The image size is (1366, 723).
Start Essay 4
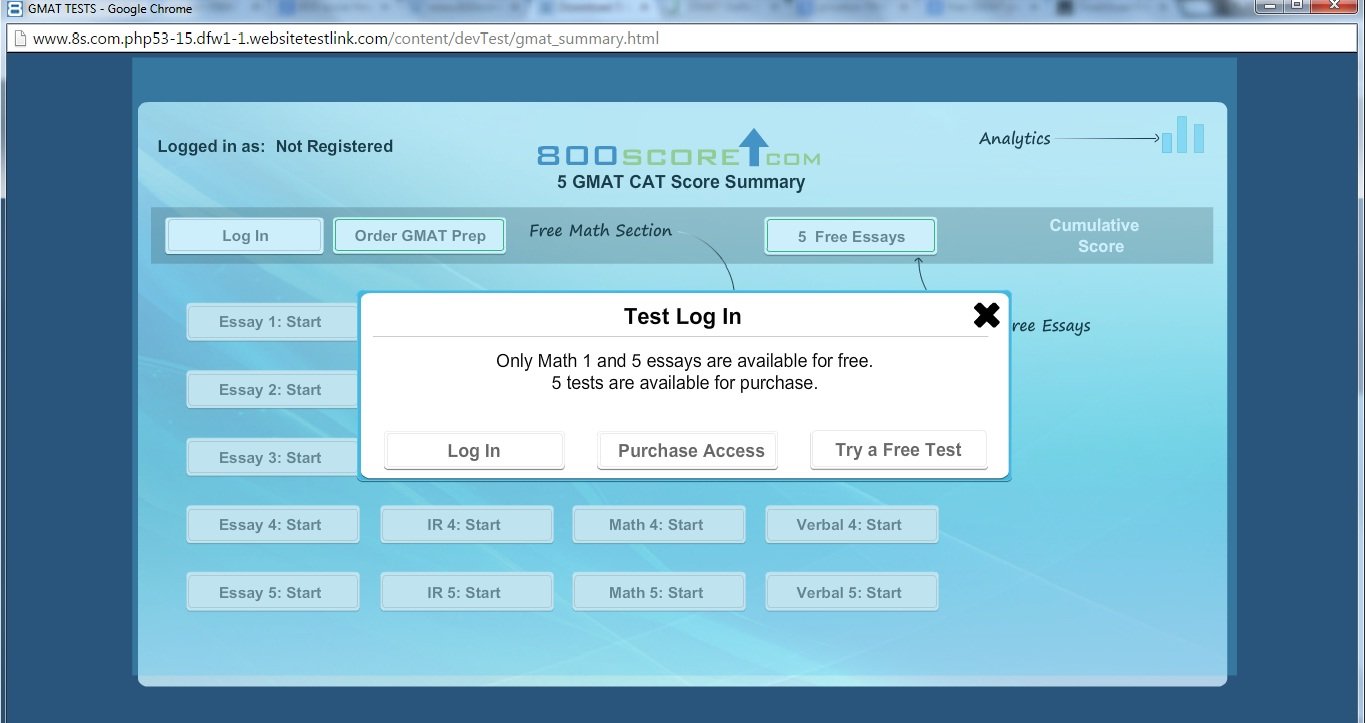[272, 525]
